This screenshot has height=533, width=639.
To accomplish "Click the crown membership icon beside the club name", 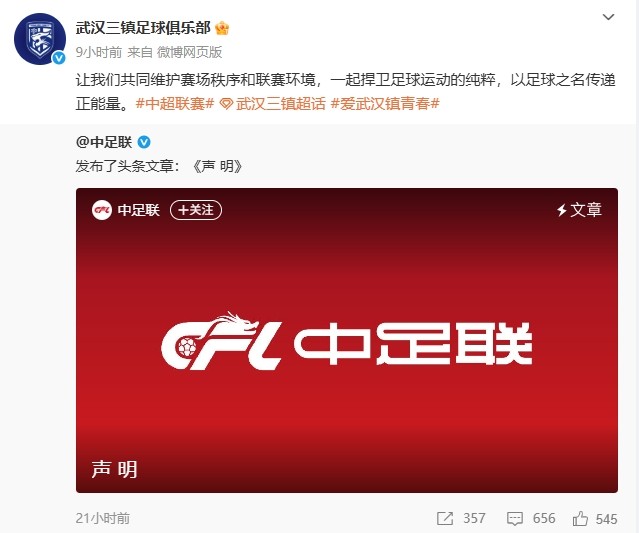I will 222,28.
